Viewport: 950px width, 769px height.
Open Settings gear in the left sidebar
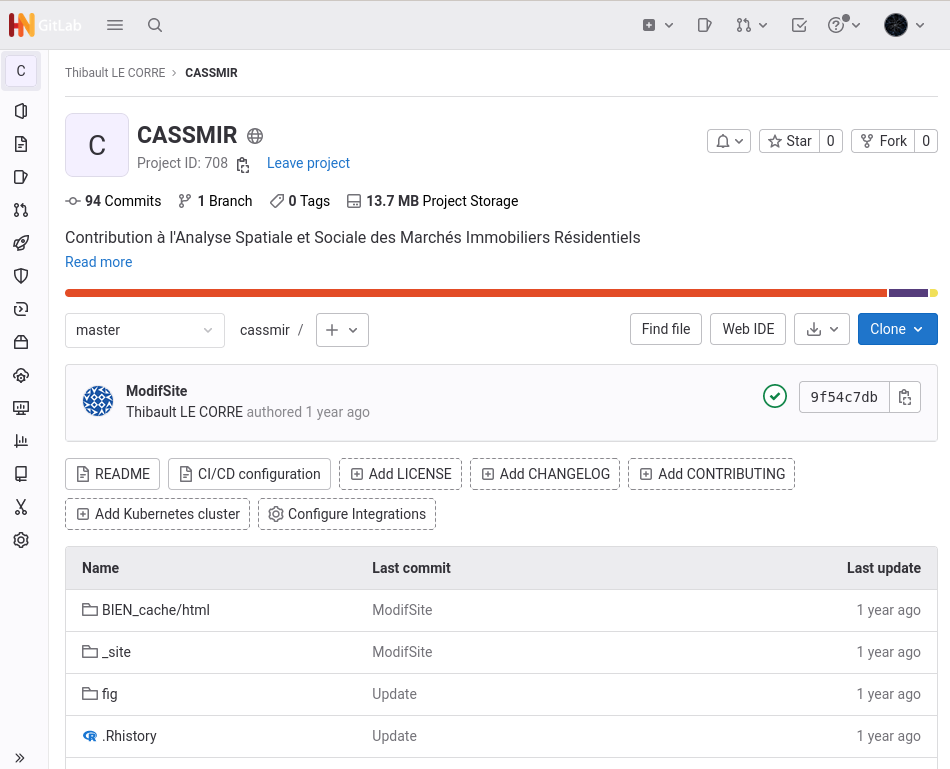pos(21,540)
